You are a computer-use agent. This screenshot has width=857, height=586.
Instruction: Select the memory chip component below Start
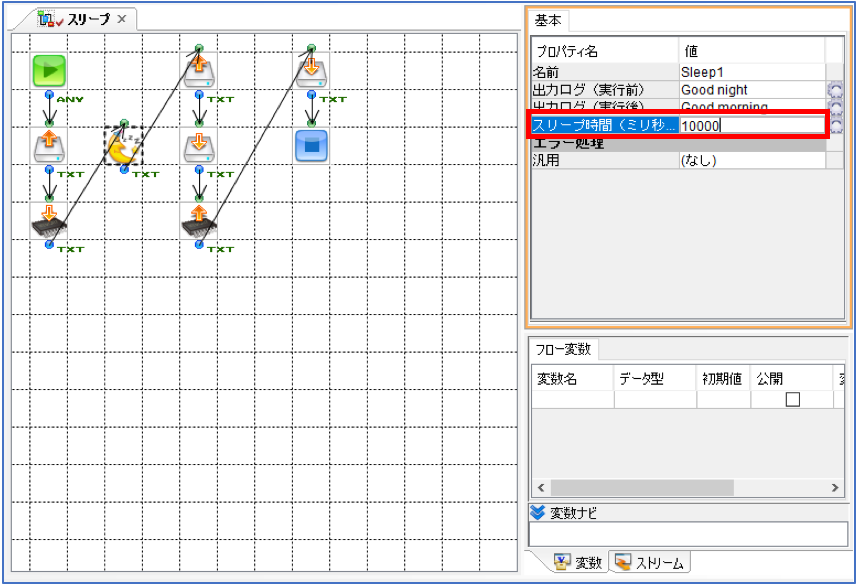point(49,221)
